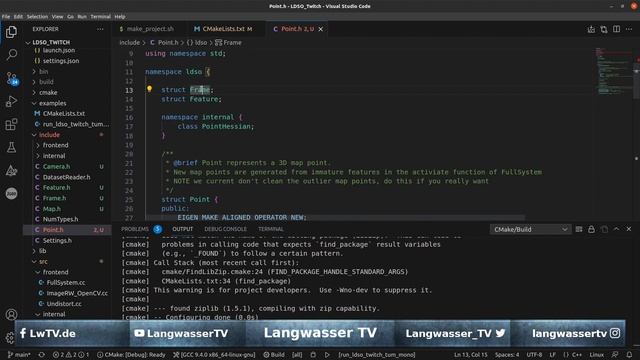Image resolution: width=640 pixels, height=360 pixels.
Task: Open FullSystem.cc in explorer
Action: (67, 282)
